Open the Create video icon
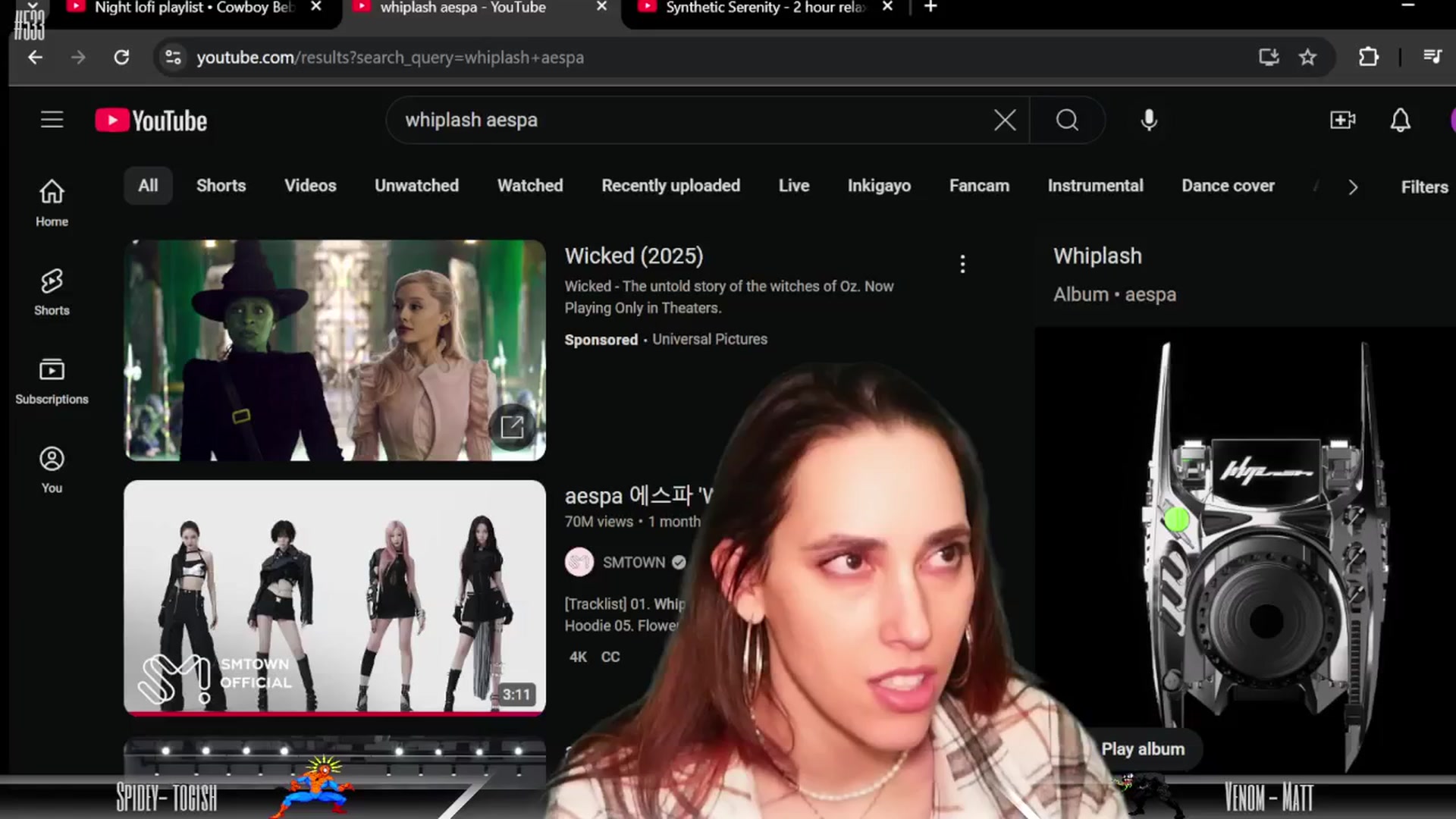1456x819 pixels. point(1342,120)
